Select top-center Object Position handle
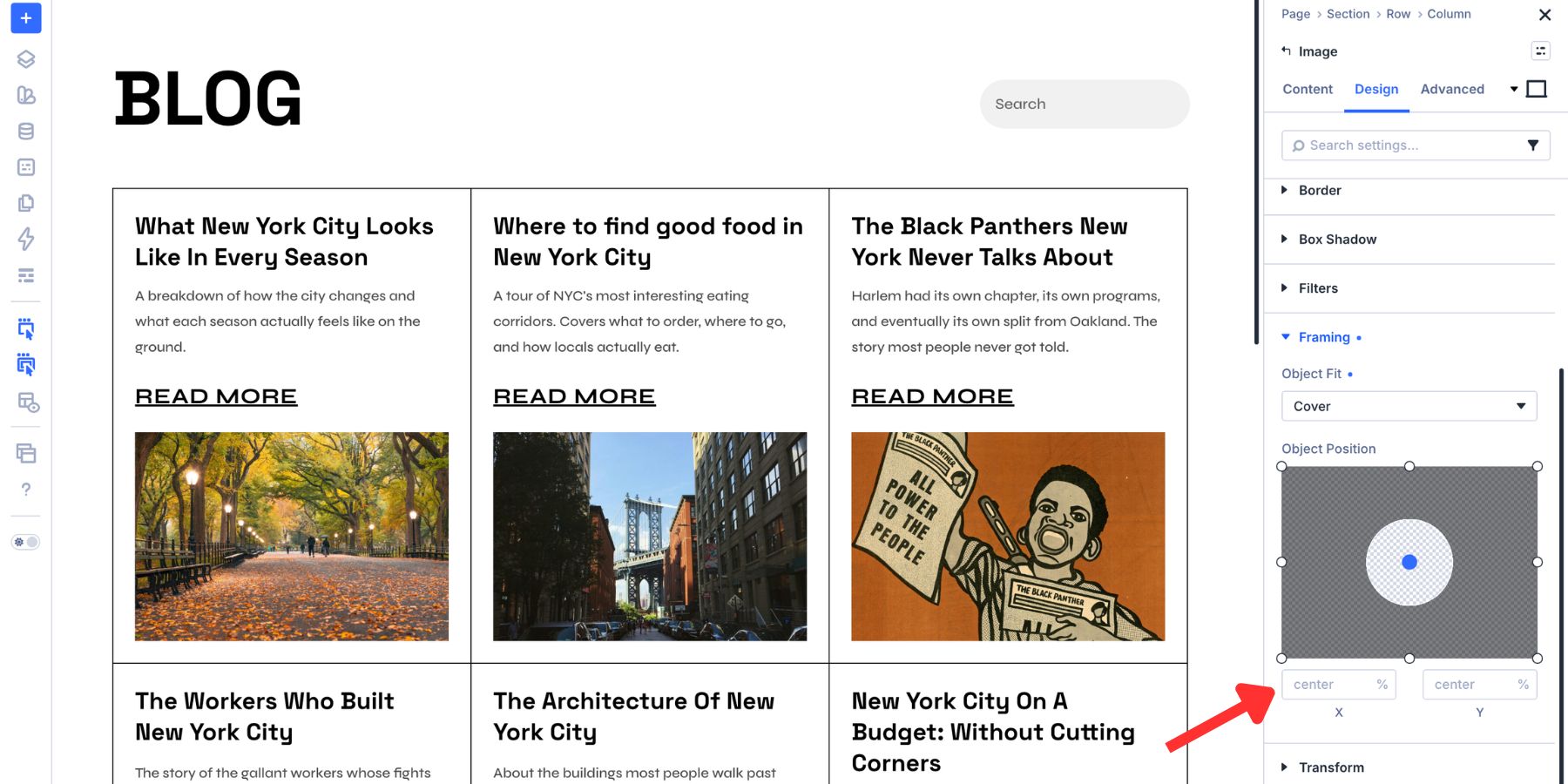The width and height of the screenshot is (1568, 784). coord(1409,466)
